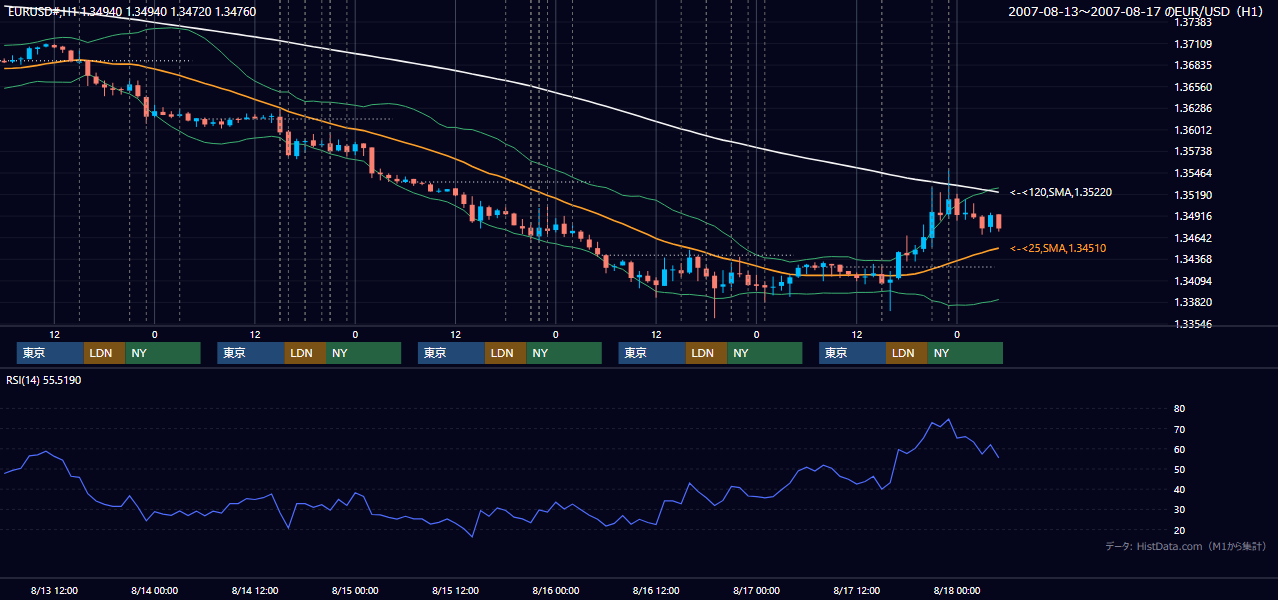Click the rightmost 東京 session box
Image resolution: width=1278 pixels, height=600 pixels.
(852, 353)
